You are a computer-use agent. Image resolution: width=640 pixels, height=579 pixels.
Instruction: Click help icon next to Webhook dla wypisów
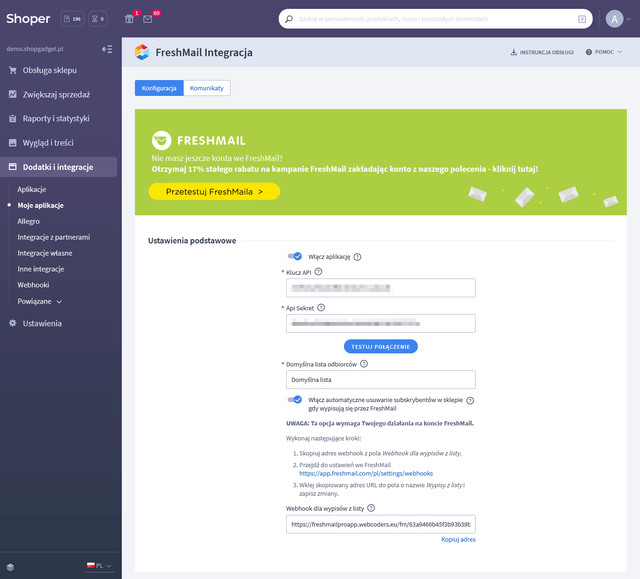coord(371,508)
